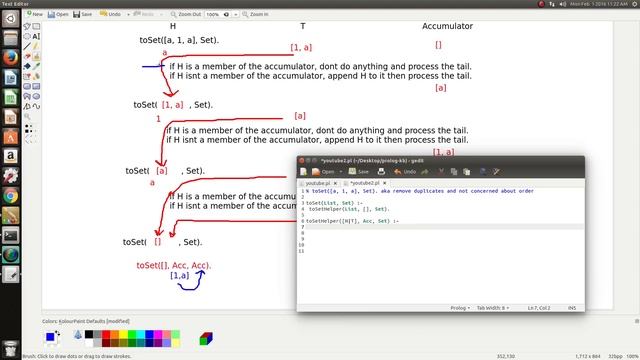Copy selection in gedit toolbar

click(454, 172)
